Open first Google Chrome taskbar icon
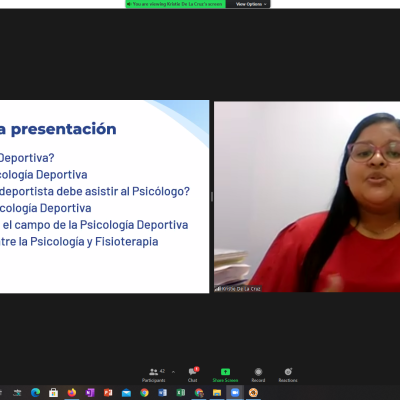Viewport: 400px width, 400px height. (144, 393)
